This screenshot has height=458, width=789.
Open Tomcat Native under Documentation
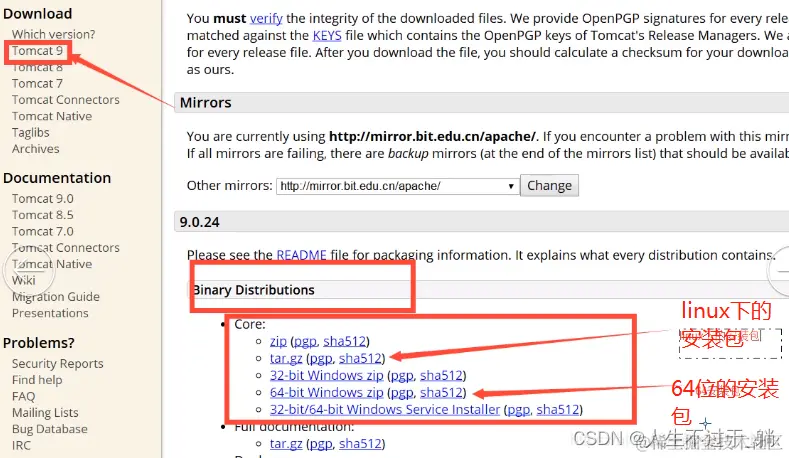[x=52, y=264]
